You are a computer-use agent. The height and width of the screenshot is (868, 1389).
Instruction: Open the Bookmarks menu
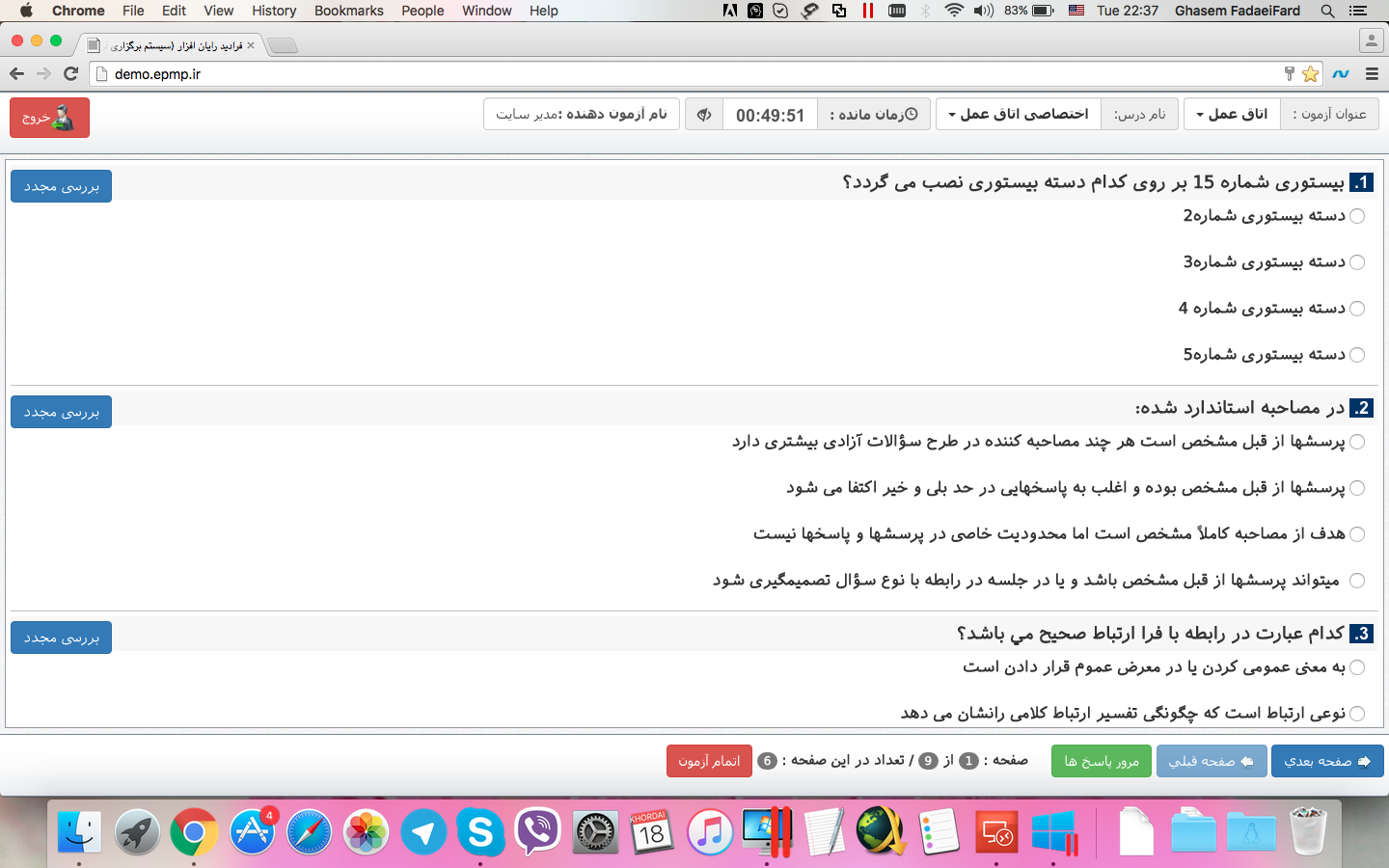pos(348,11)
